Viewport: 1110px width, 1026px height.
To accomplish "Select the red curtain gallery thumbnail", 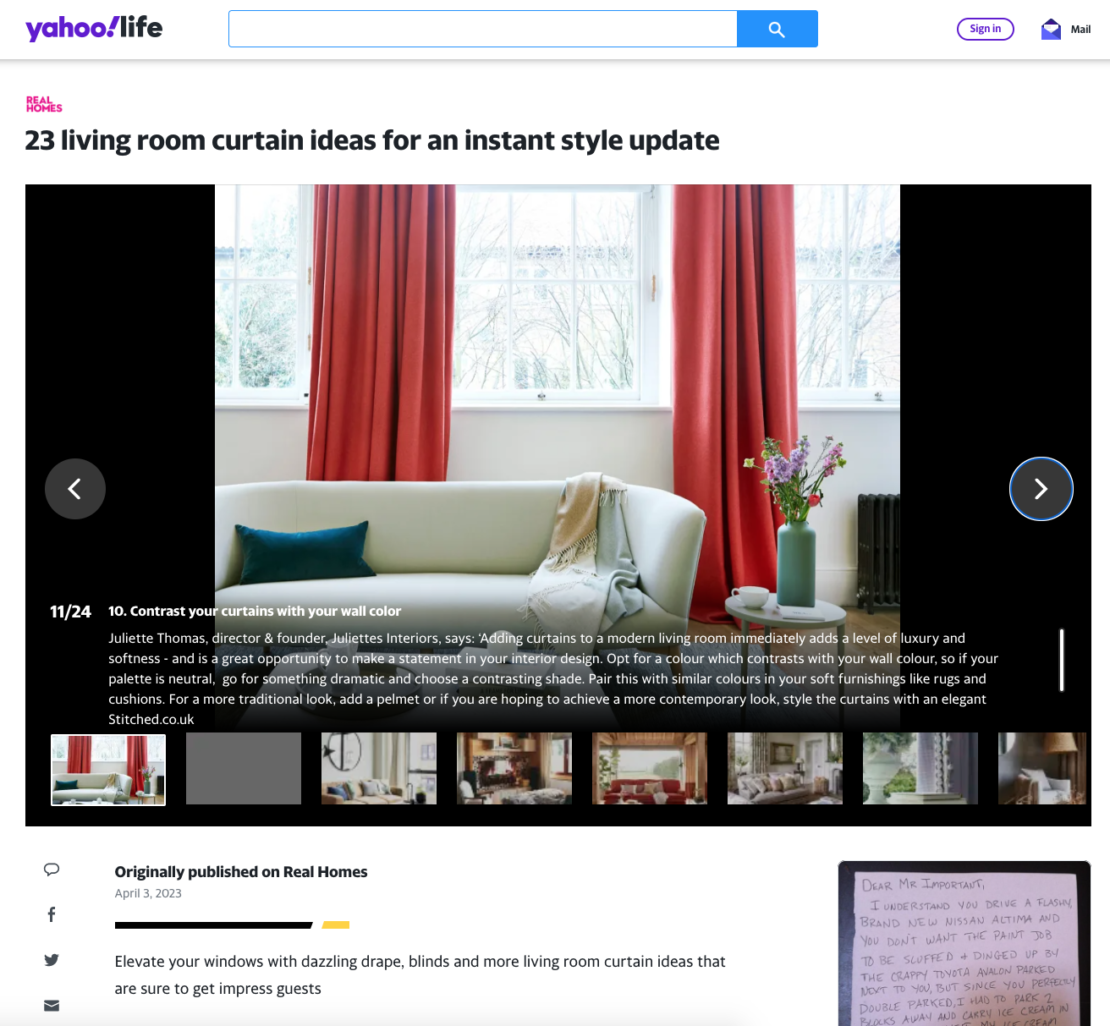I will coord(107,768).
